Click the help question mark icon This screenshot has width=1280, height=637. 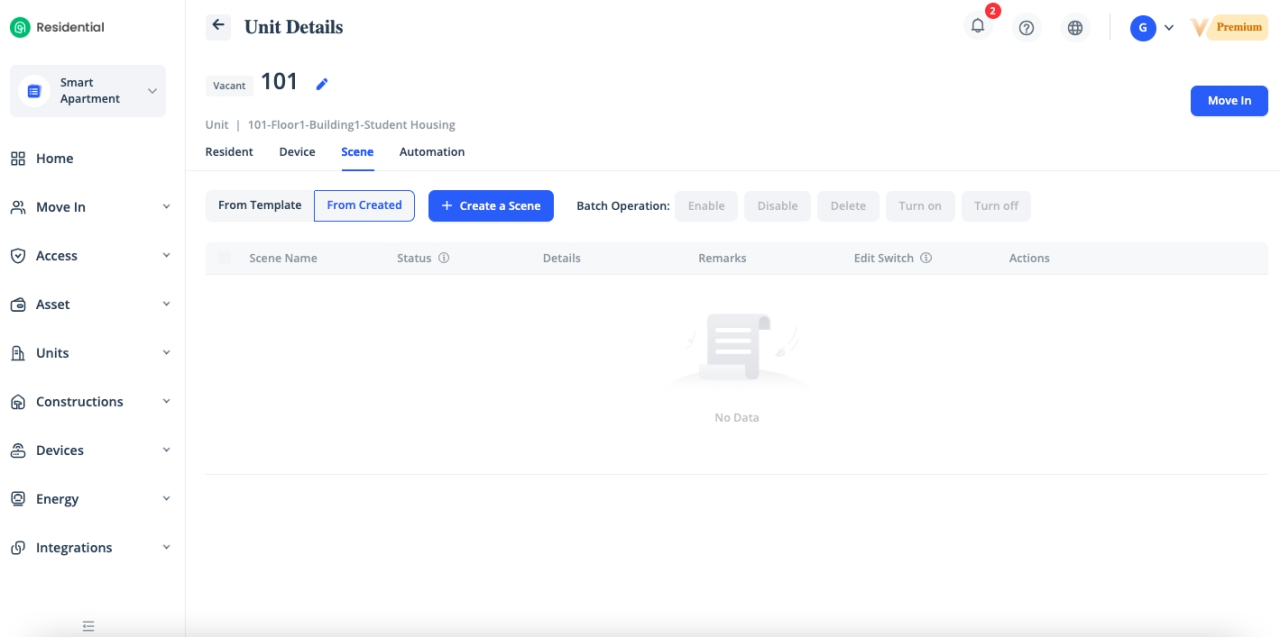tap(1026, 28)
